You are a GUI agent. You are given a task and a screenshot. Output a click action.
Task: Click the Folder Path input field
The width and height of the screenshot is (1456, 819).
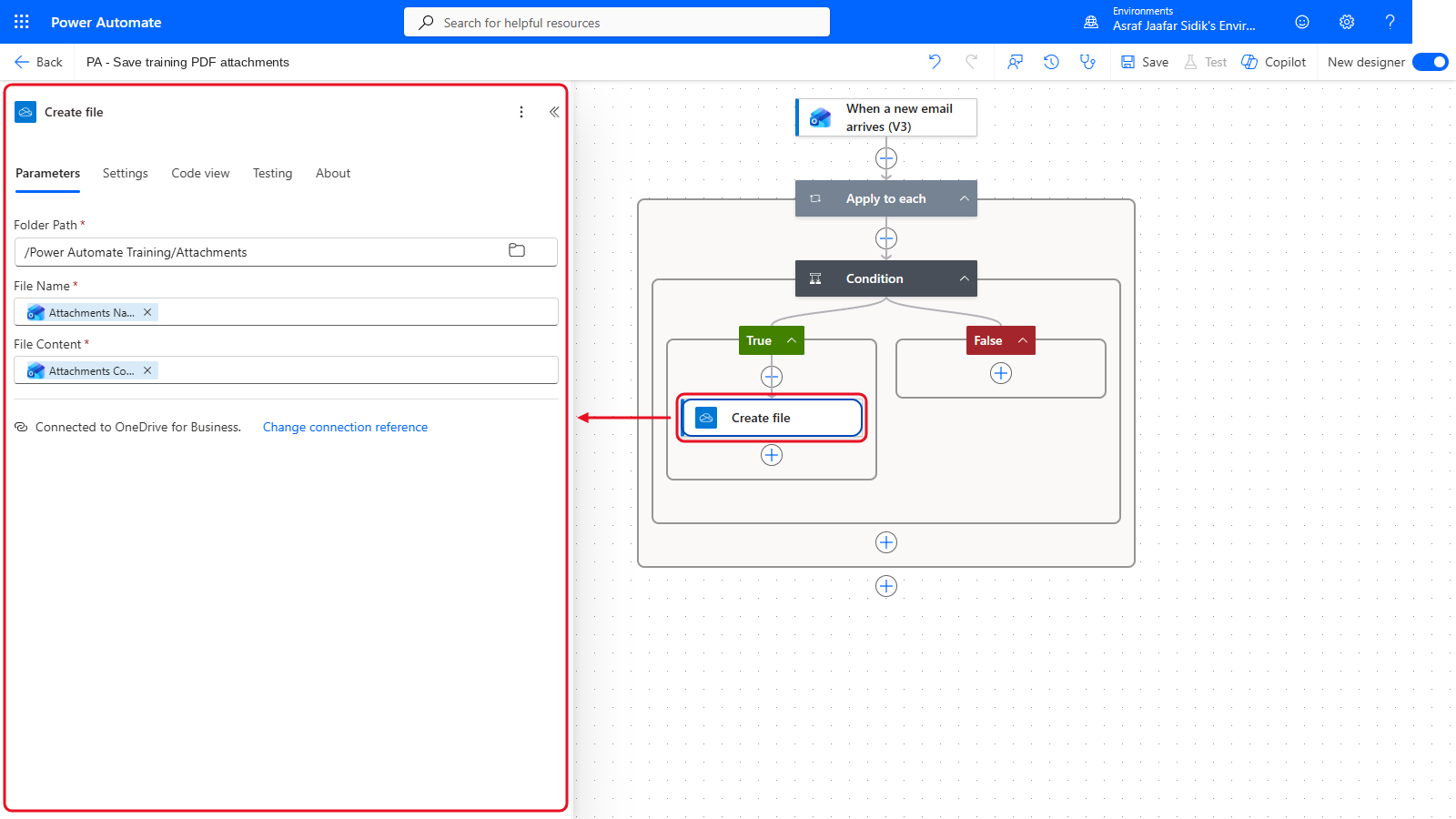click(x=286, y=252)
